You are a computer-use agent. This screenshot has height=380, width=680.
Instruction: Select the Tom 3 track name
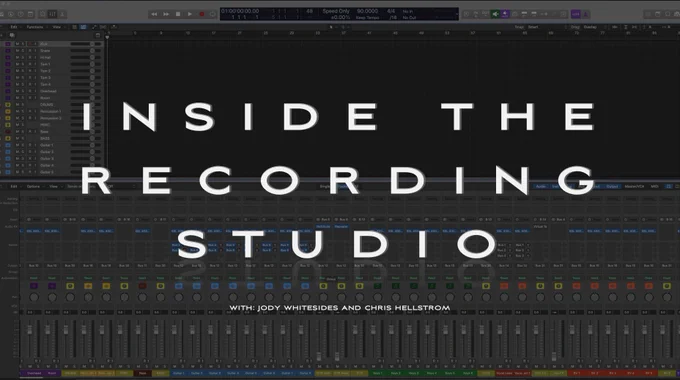[45, 78]
